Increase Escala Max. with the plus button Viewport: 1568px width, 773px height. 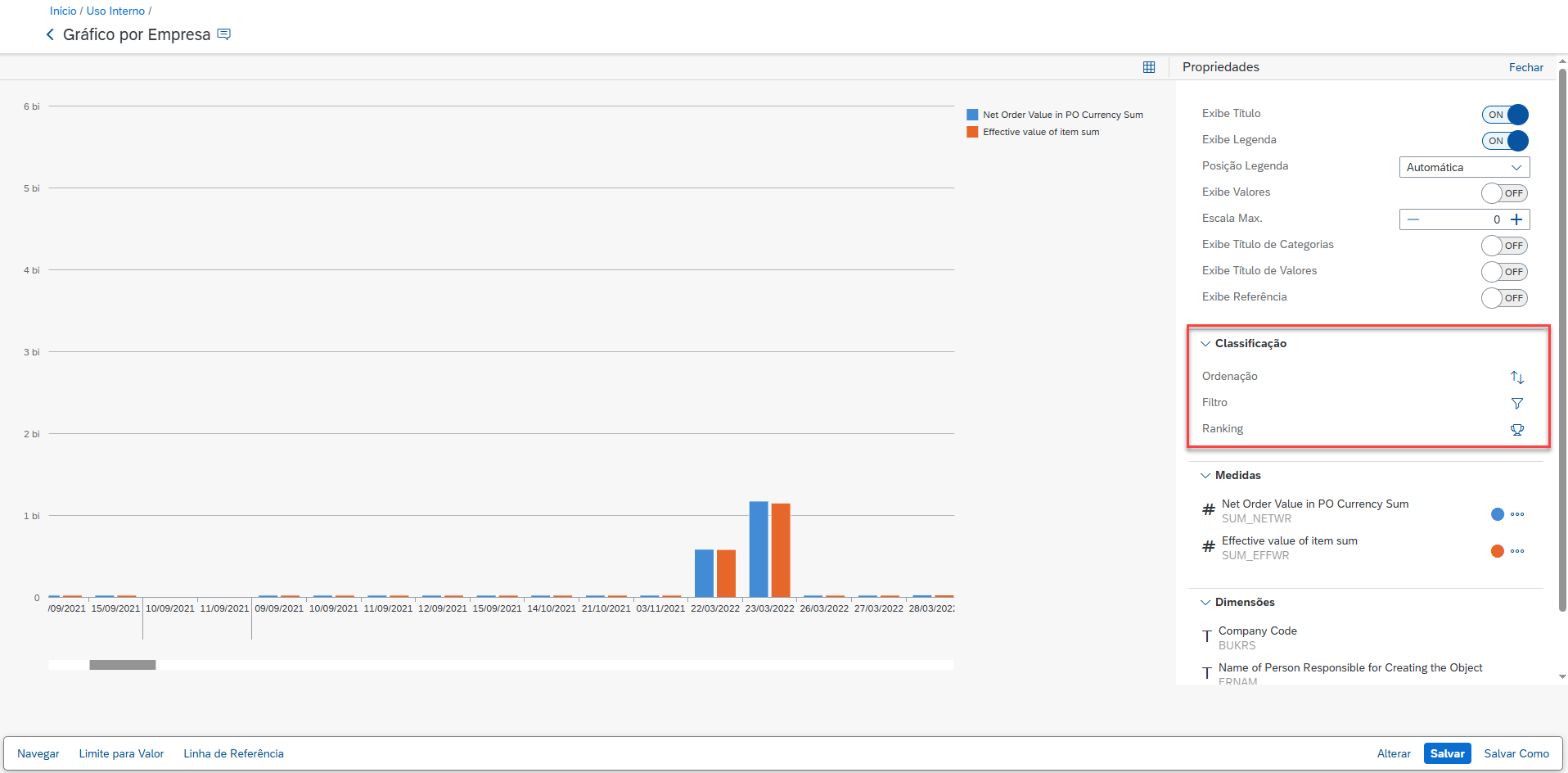tap(1516, 219)
